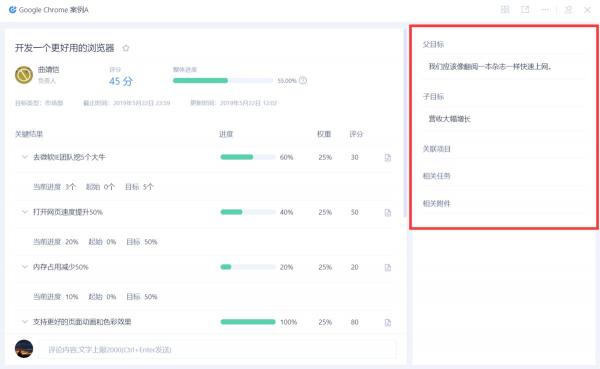Click the vertical scrollbar of key results
Screen dimensions: 600x369
click(x=405, y=122)
